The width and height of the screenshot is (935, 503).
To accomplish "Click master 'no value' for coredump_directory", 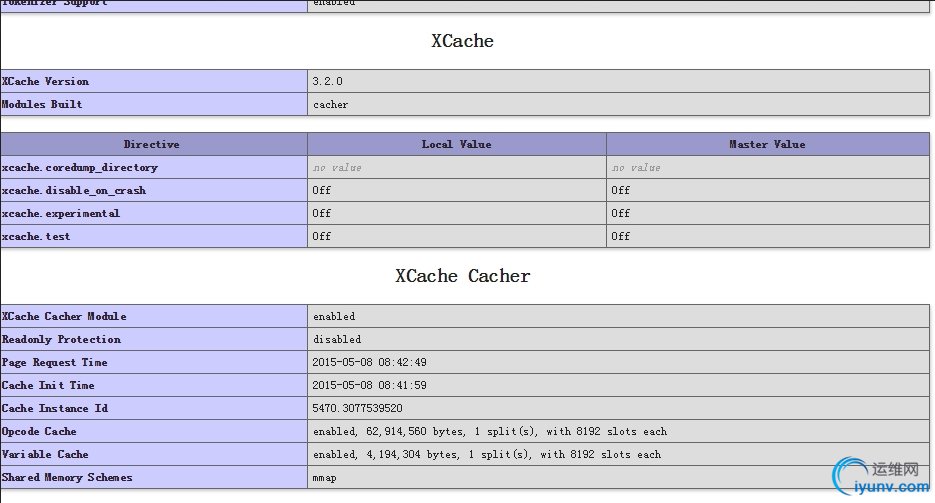I will point(636,167).
